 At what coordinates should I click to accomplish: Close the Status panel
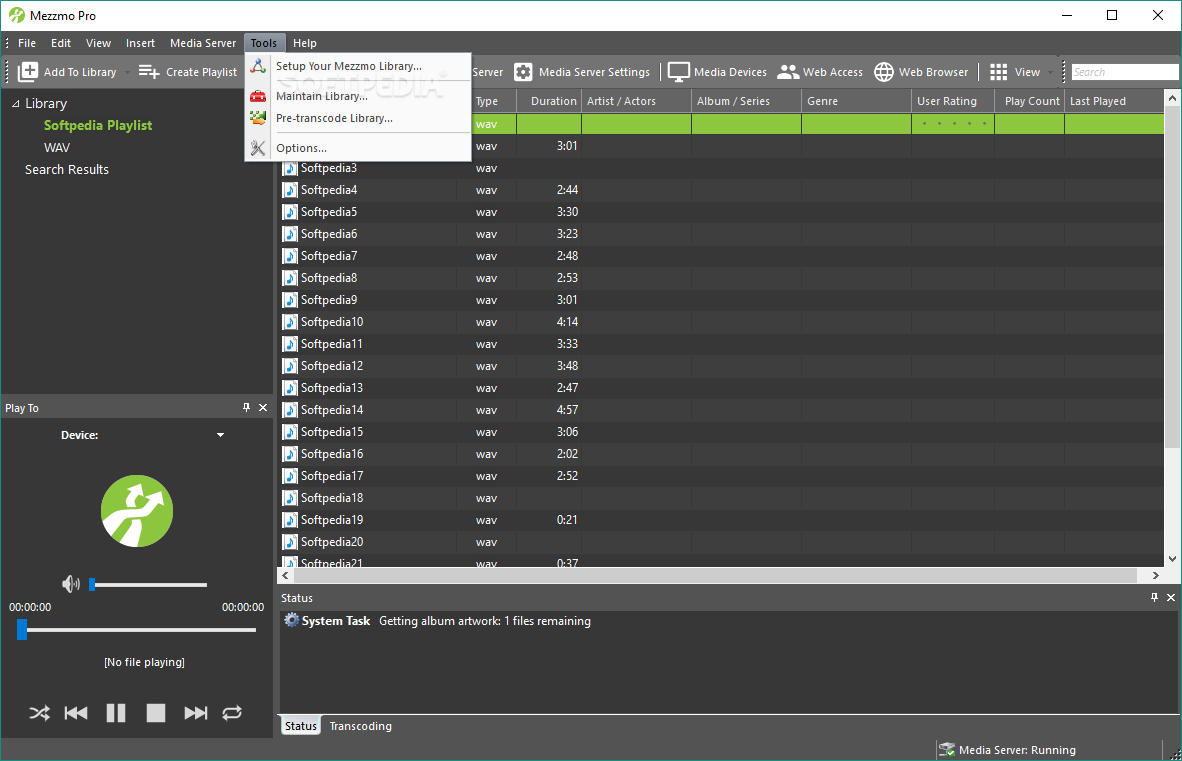pos(1171,597)
